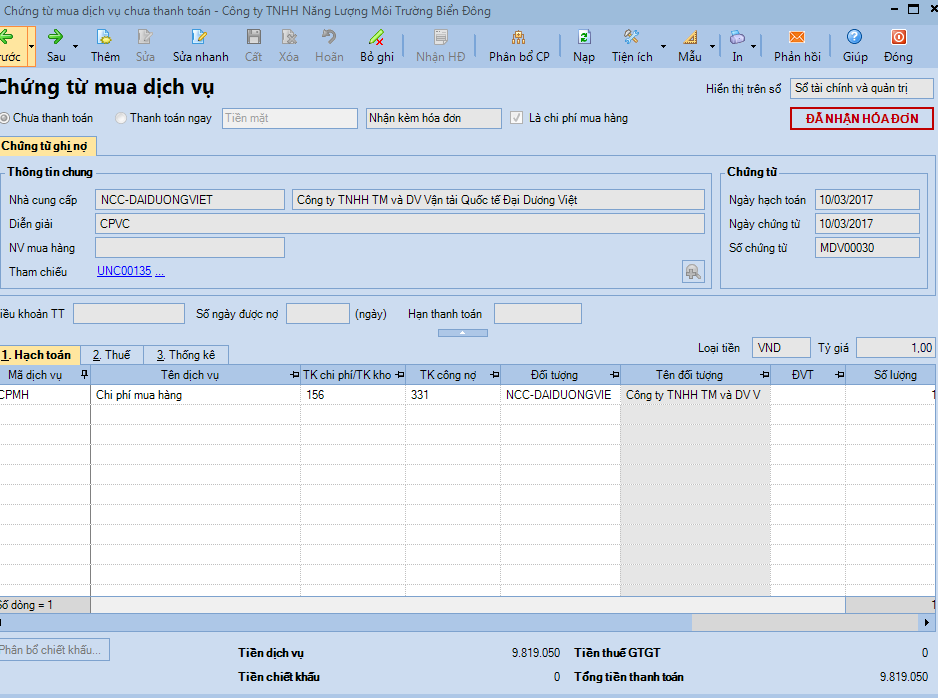This screenshot has width=938, height=698.
Task: Reload data with the Nạp icon
Action: click(x=584, y=45)
